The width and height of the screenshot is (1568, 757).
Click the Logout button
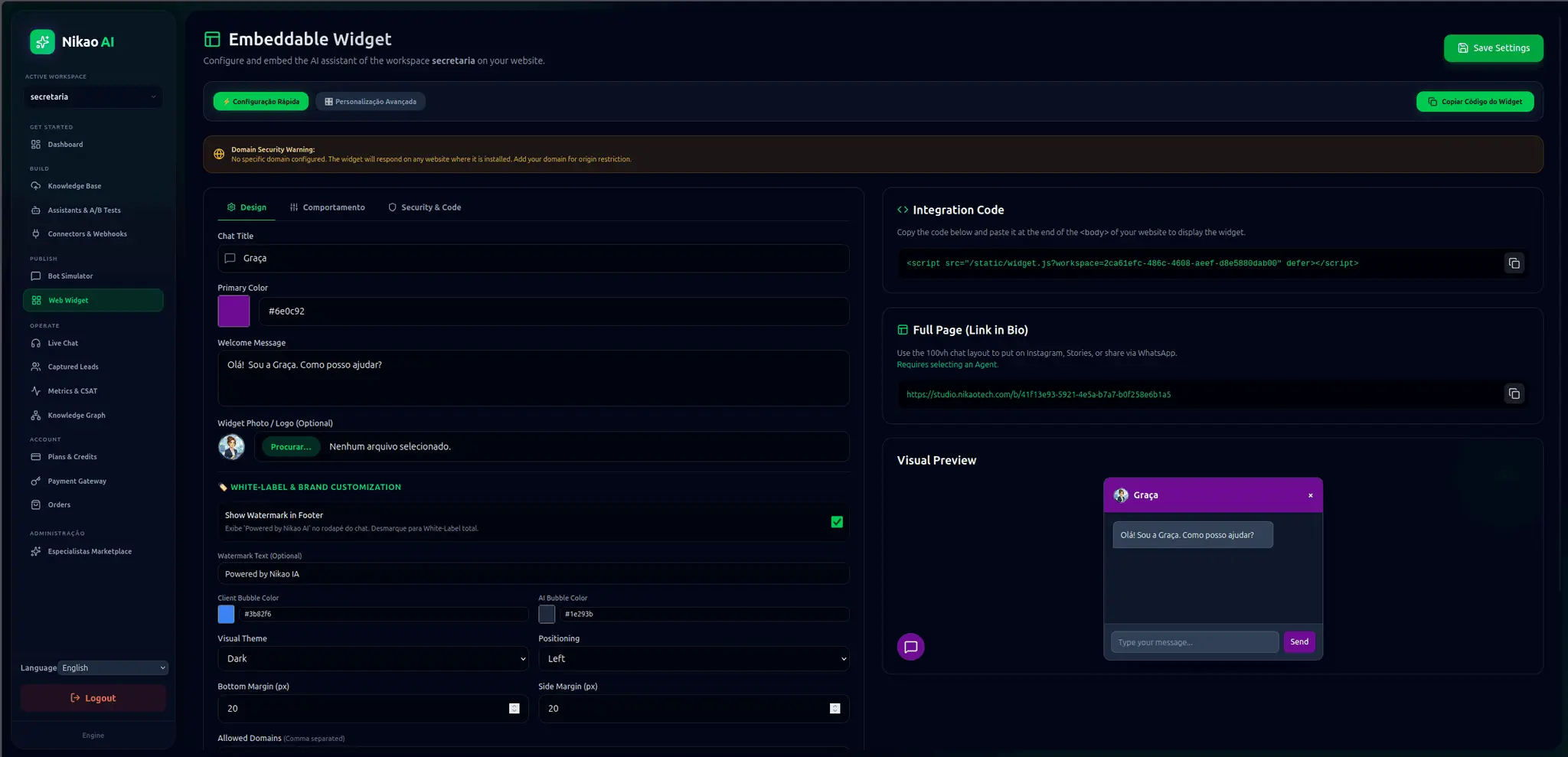[x=93, y=698]
